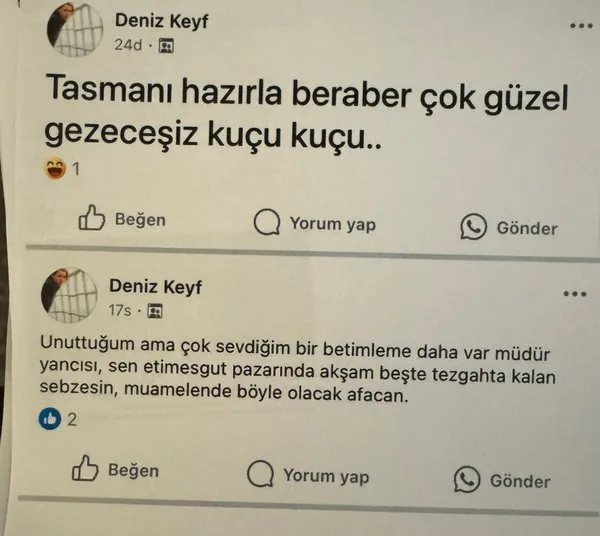Like the first post with Beğen
This screenshot has height=536, width=600.
point(122,218)
